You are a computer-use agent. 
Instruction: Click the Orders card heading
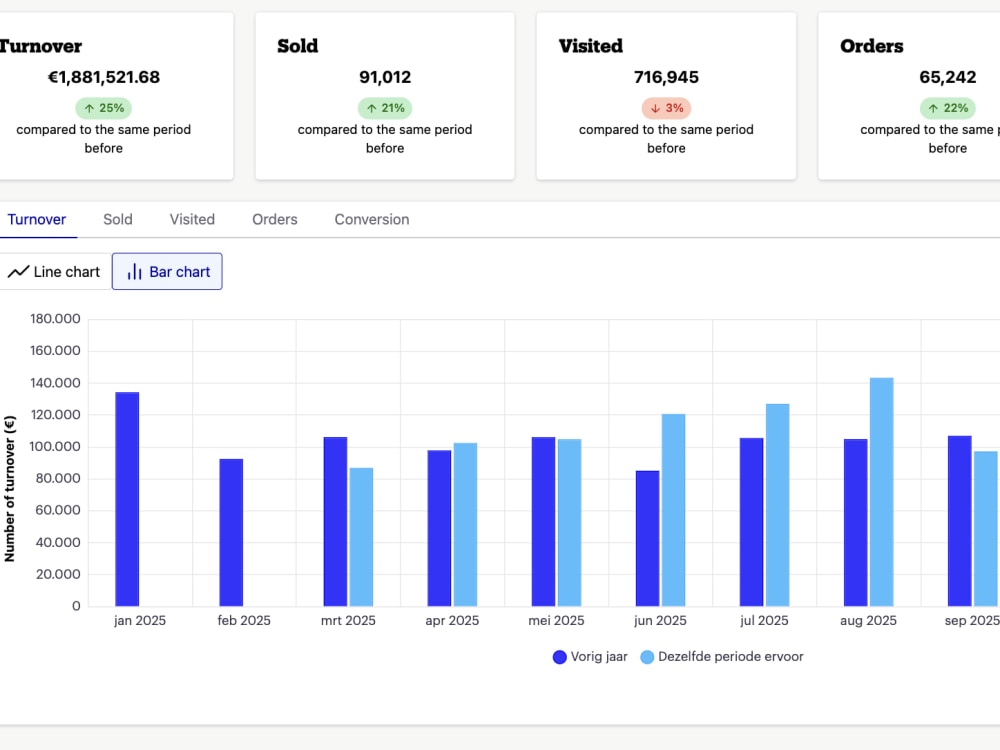(872, 46)
